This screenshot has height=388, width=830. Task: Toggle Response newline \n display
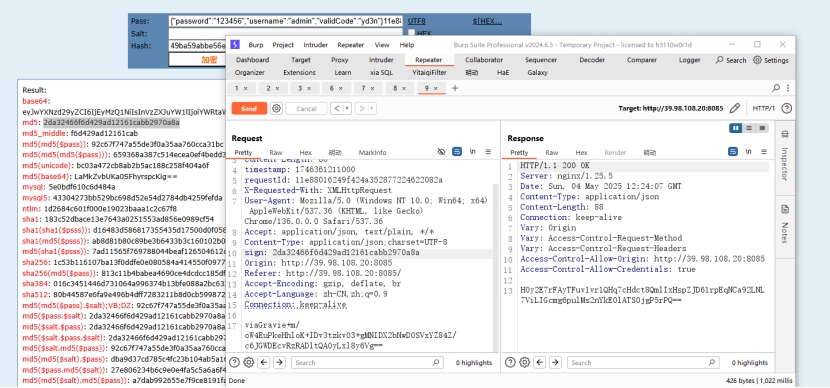pos(748,152)
